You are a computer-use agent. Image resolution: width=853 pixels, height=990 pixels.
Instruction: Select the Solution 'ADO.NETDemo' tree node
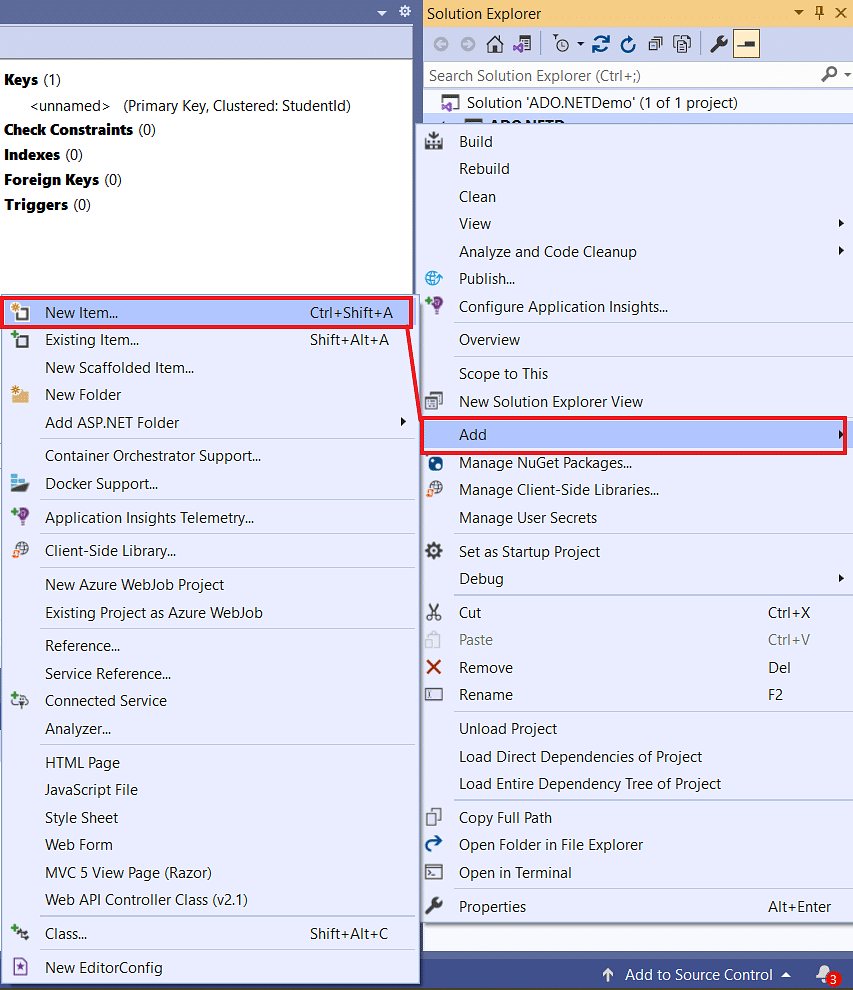[x=601, y=103]
